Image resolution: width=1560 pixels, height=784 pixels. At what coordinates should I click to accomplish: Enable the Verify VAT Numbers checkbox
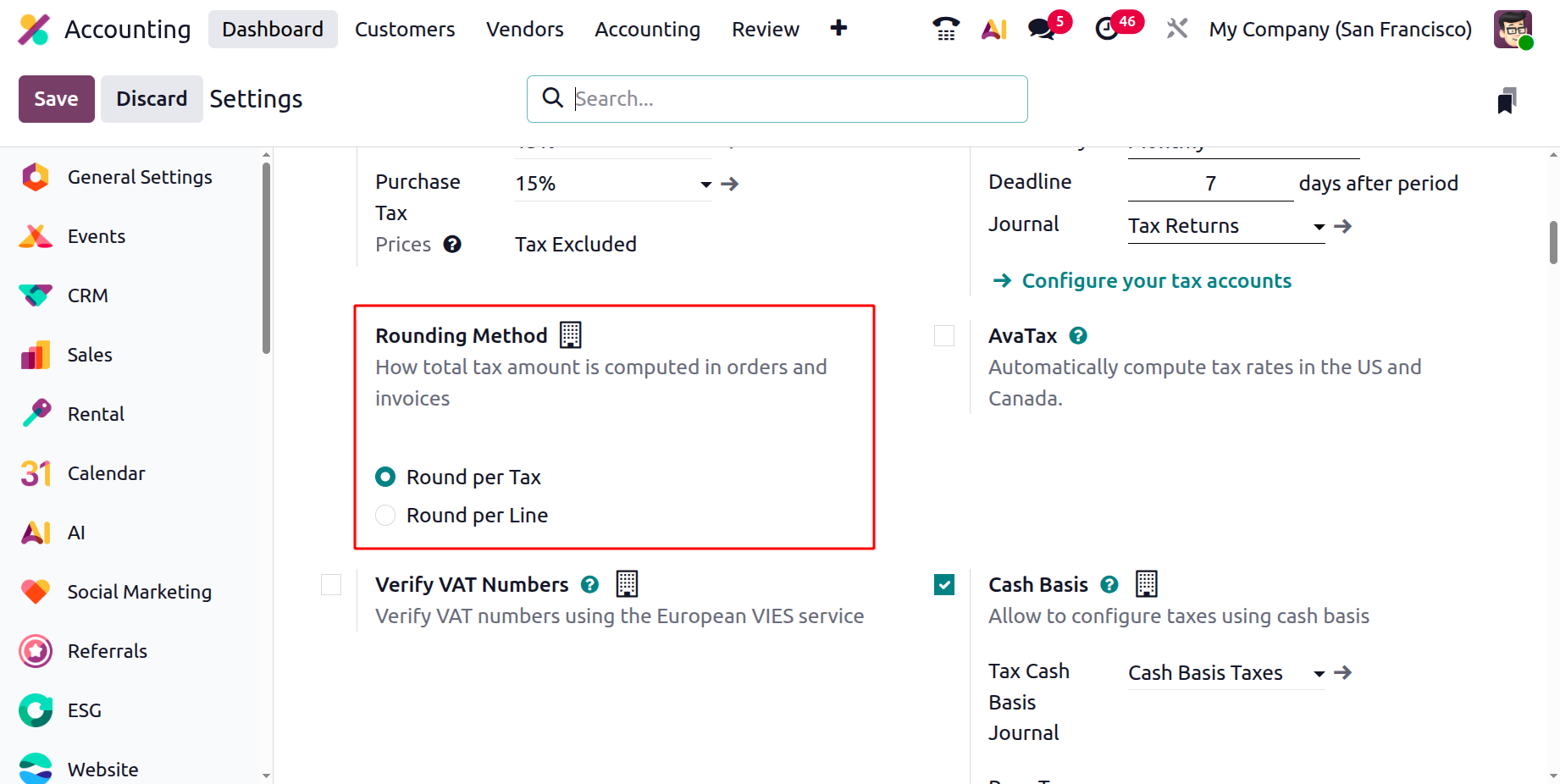[331, 585]
